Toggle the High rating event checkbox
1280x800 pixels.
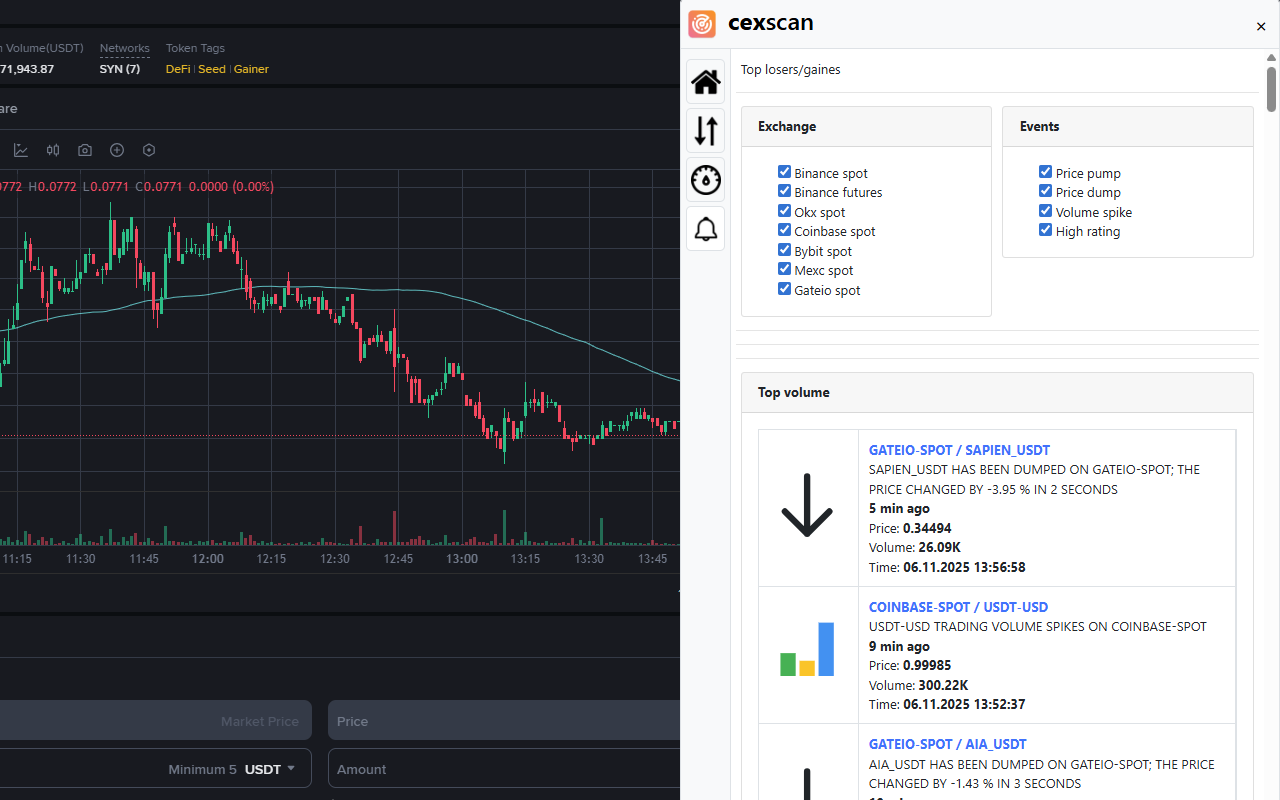click(x=1045, y=230)
